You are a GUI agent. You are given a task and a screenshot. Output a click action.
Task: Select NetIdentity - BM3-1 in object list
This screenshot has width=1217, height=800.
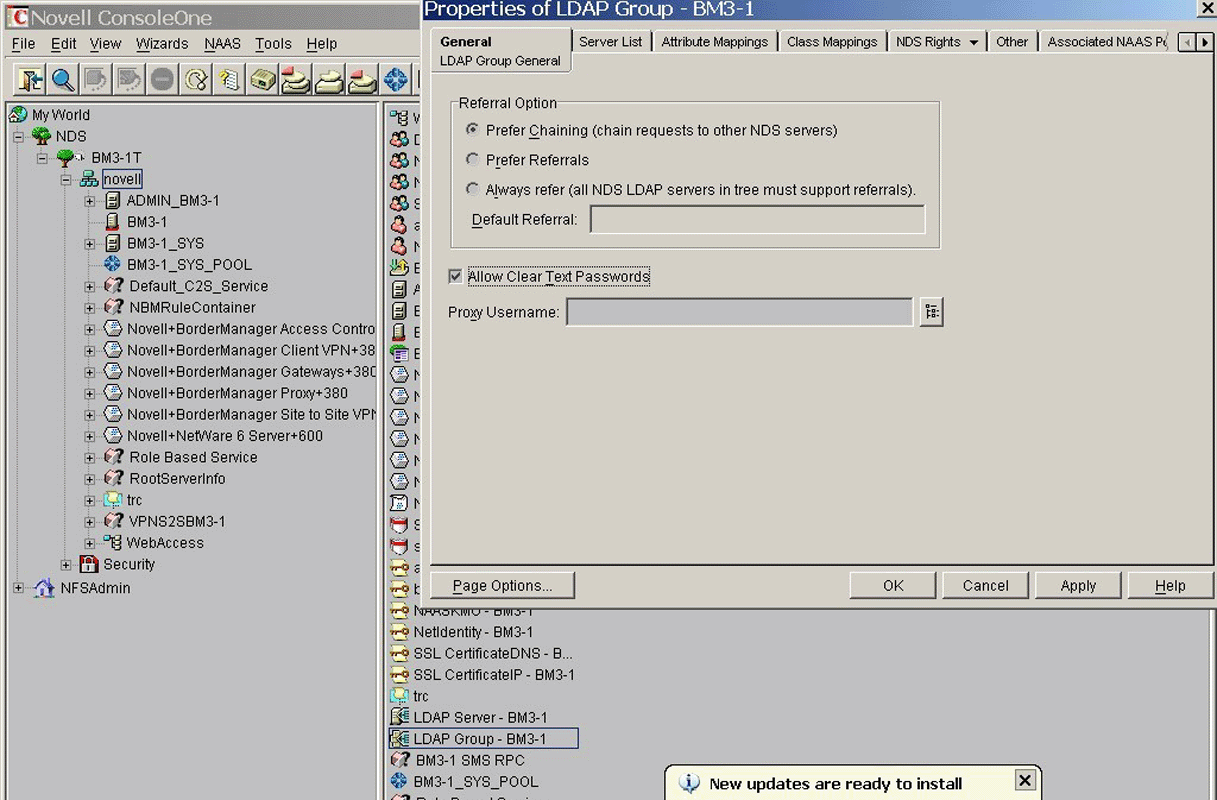click(473, 632)
